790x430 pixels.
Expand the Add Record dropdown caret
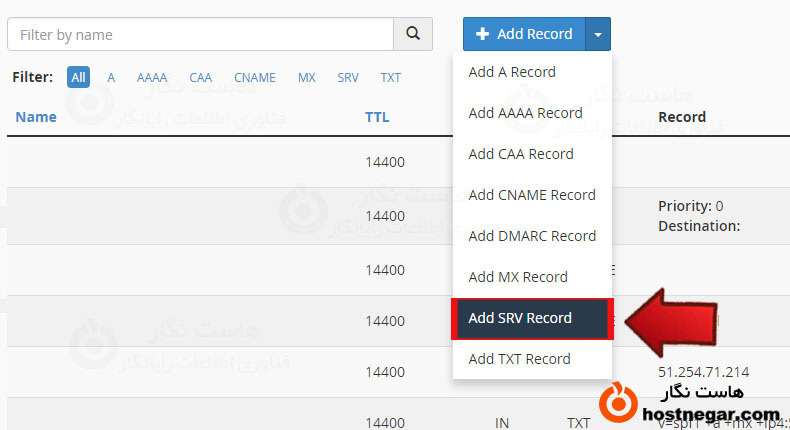598,34
